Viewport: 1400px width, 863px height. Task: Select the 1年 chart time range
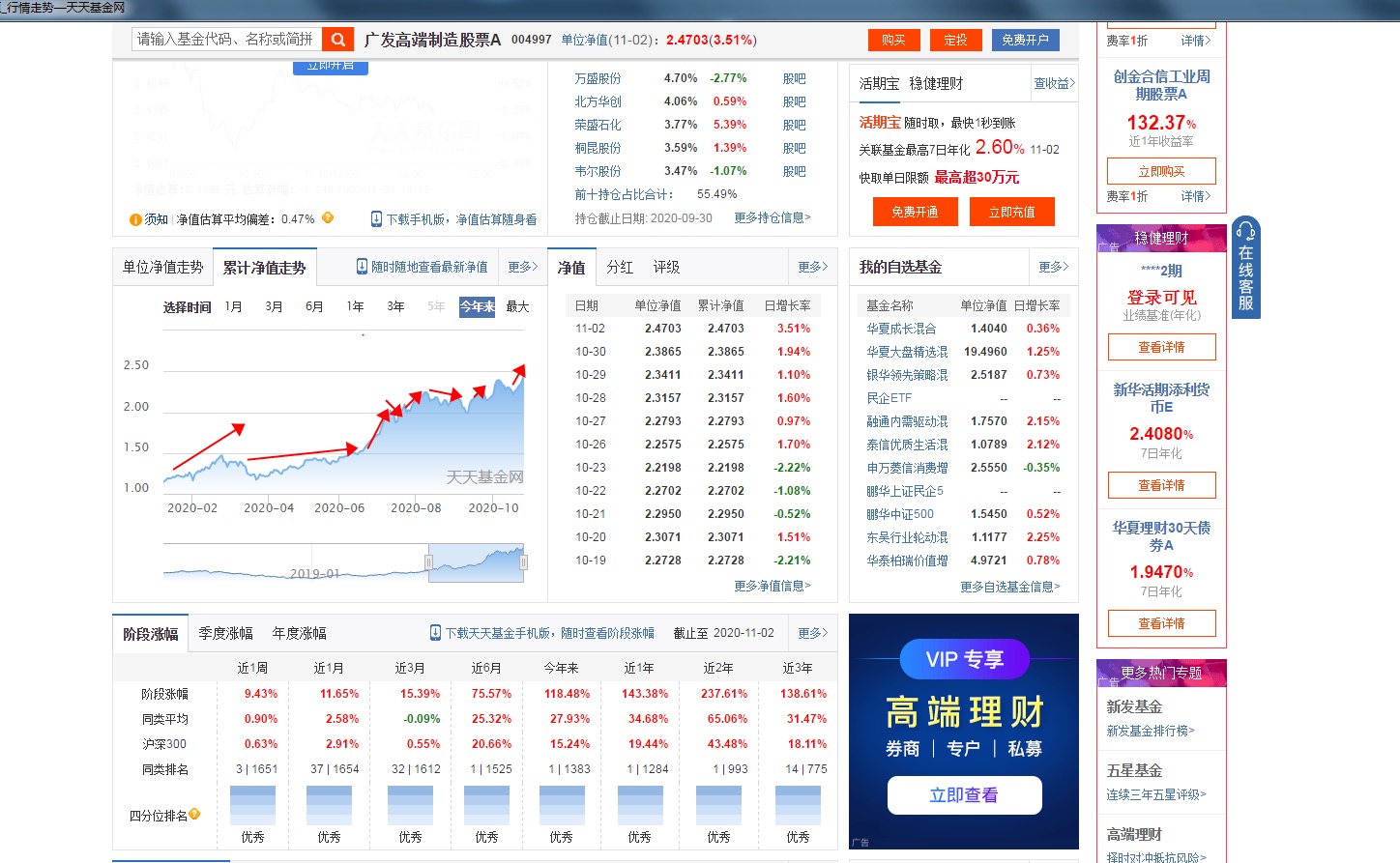[x=354, y=305]
